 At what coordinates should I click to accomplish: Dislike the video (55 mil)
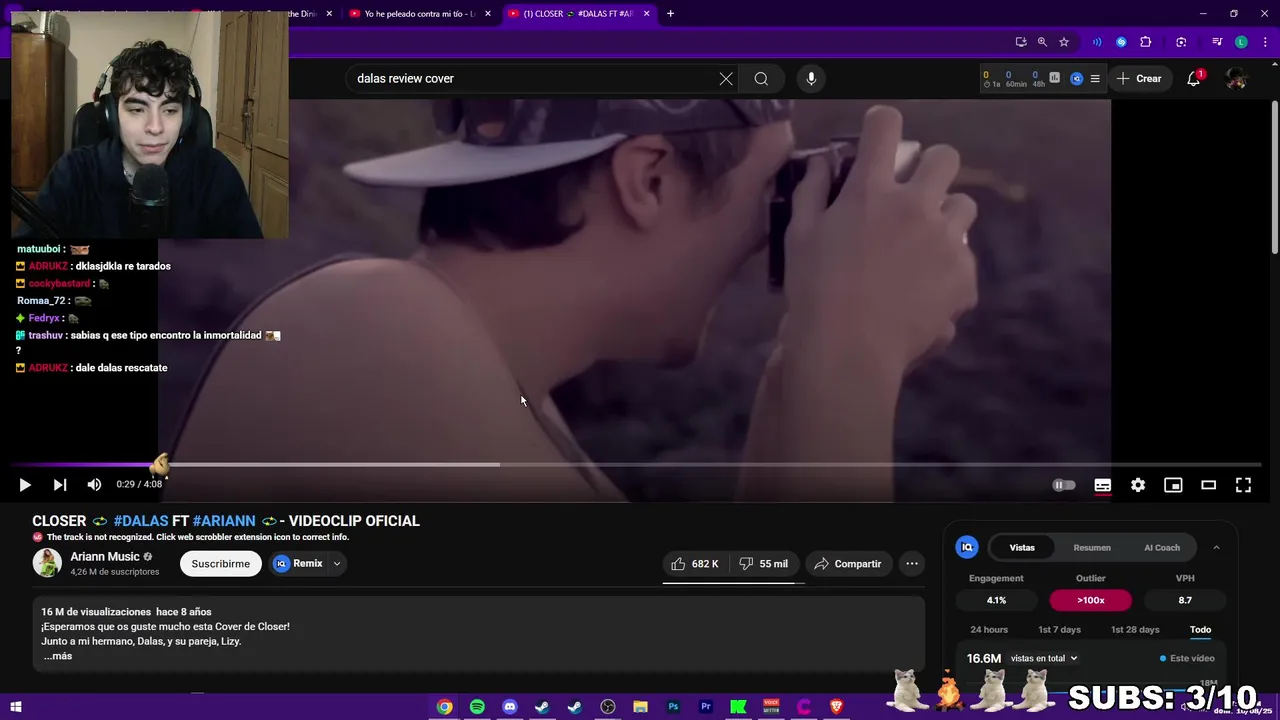pos(763,564)
